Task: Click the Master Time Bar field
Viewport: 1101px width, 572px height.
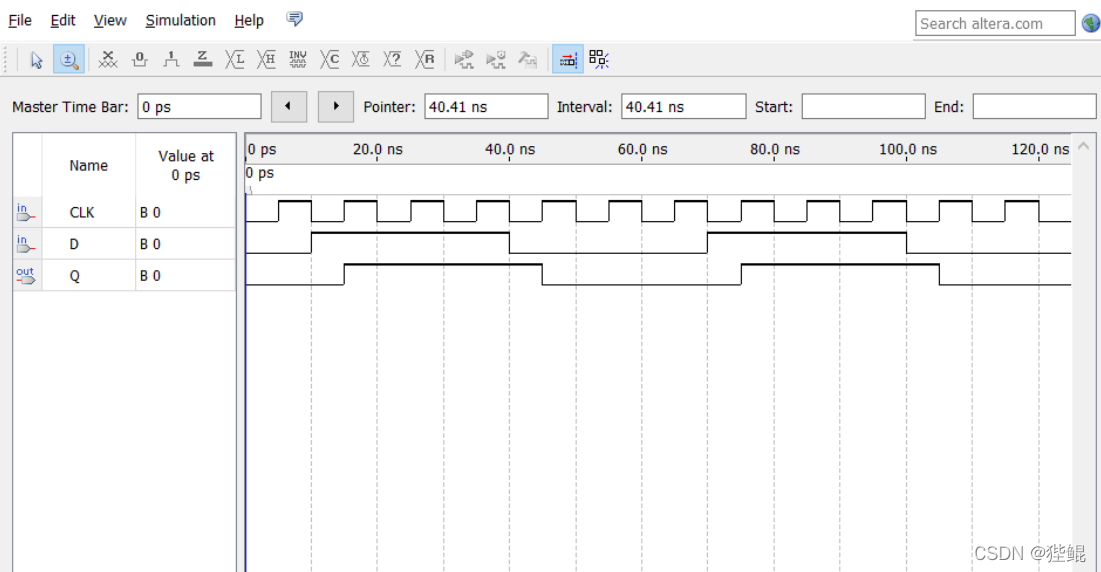Action: [x=199, y=107]
